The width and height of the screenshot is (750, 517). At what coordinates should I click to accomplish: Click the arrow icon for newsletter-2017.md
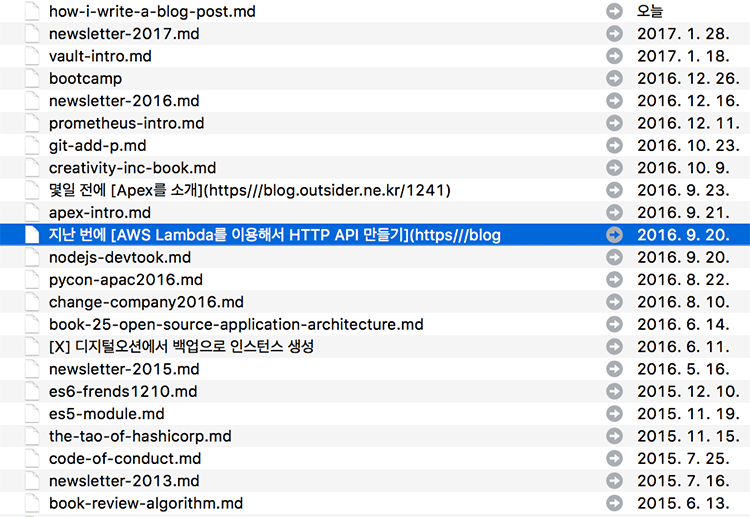614,33
